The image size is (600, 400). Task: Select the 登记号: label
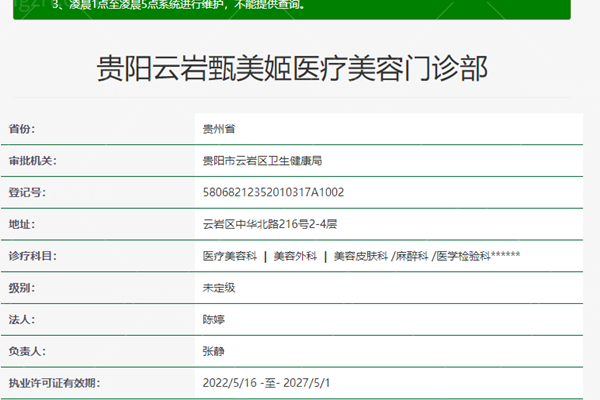[x=27, y=193]
